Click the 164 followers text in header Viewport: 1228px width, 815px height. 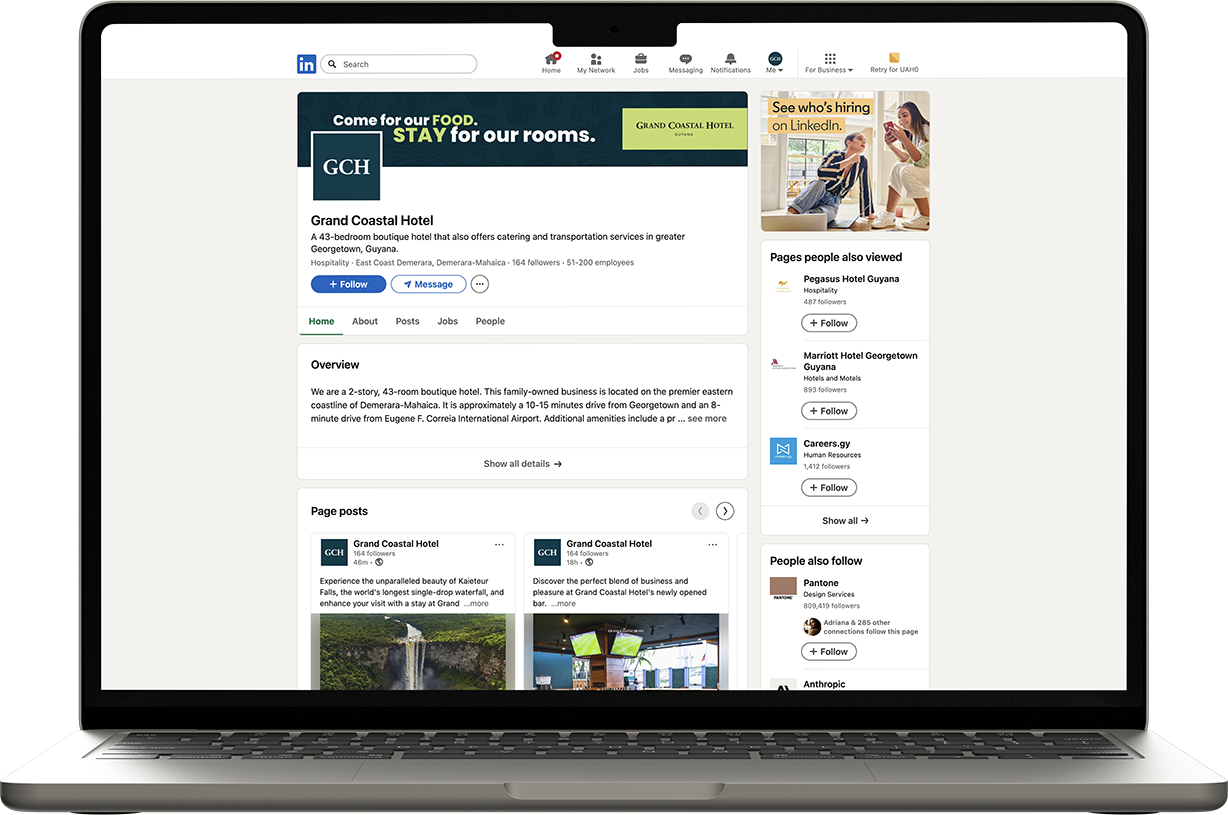(535, 263)
